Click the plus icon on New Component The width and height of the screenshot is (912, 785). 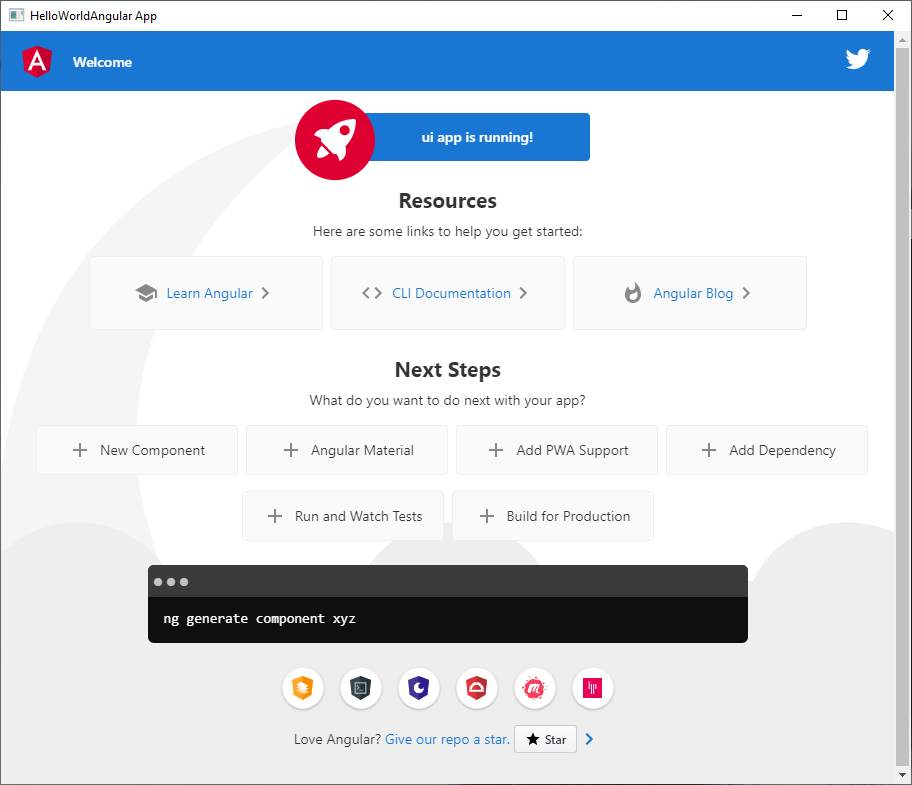(80, 450)
